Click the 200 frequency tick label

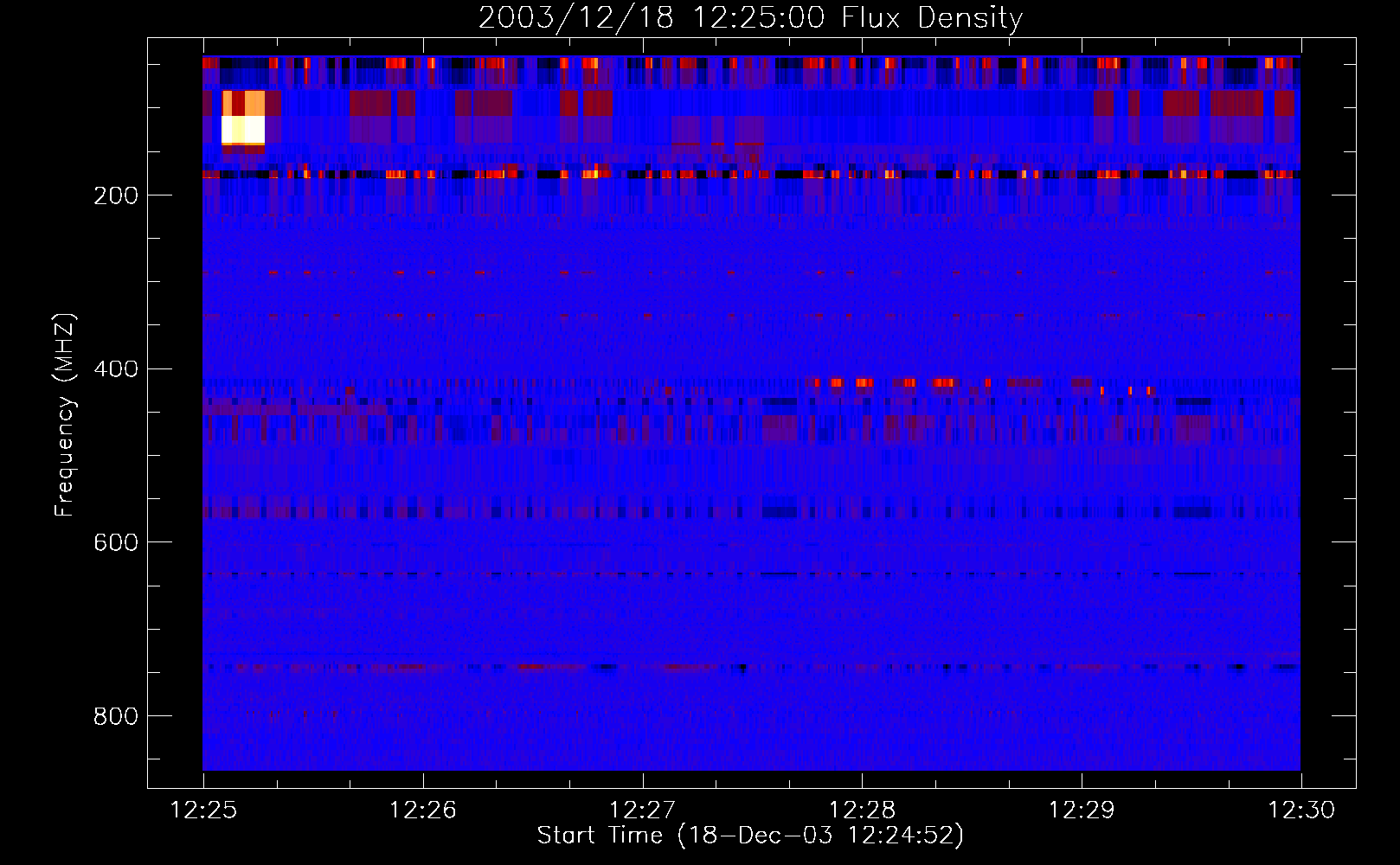tap(116, 195)
